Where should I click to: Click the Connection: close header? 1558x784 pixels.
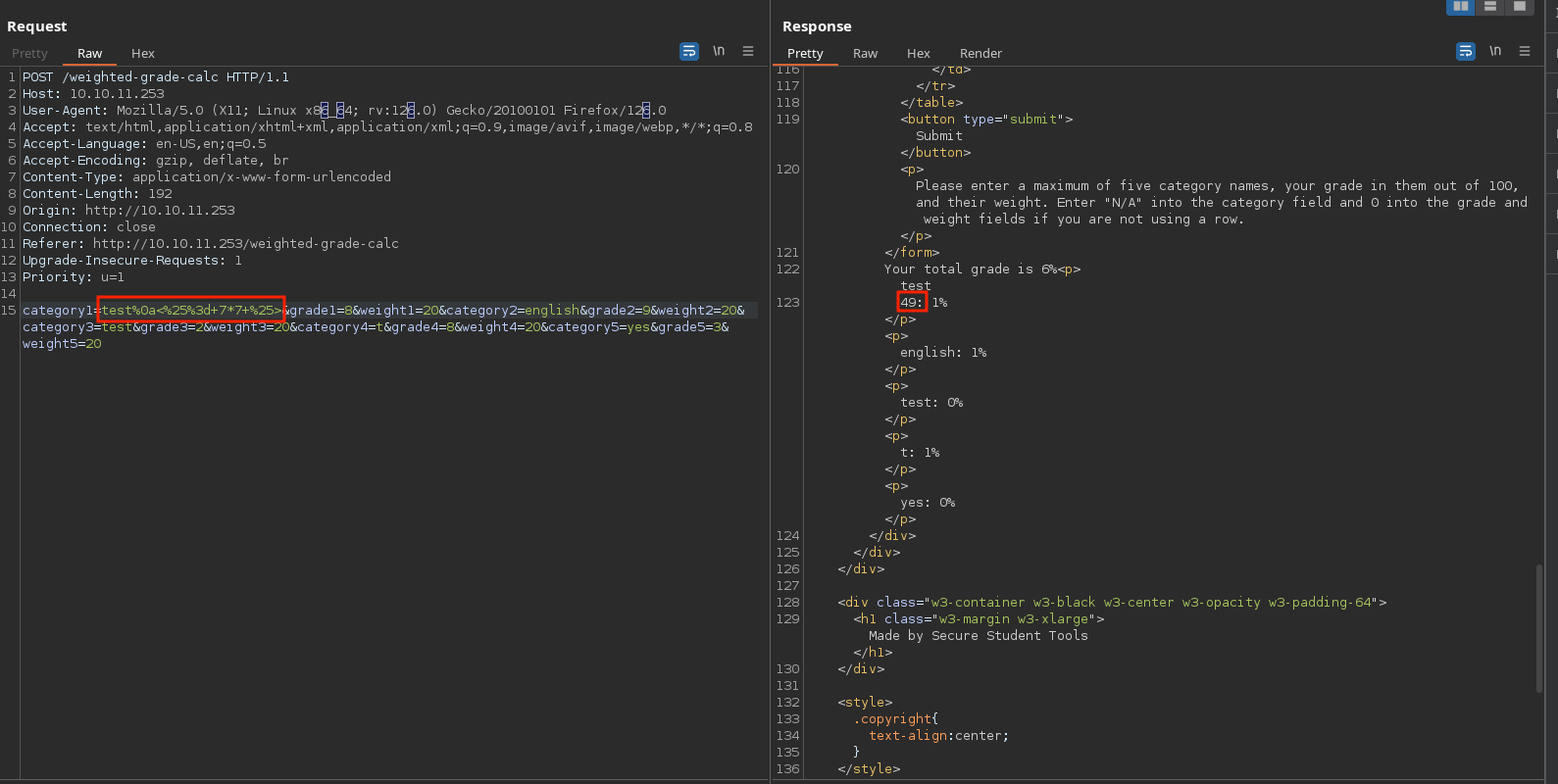tap(89, 226)
